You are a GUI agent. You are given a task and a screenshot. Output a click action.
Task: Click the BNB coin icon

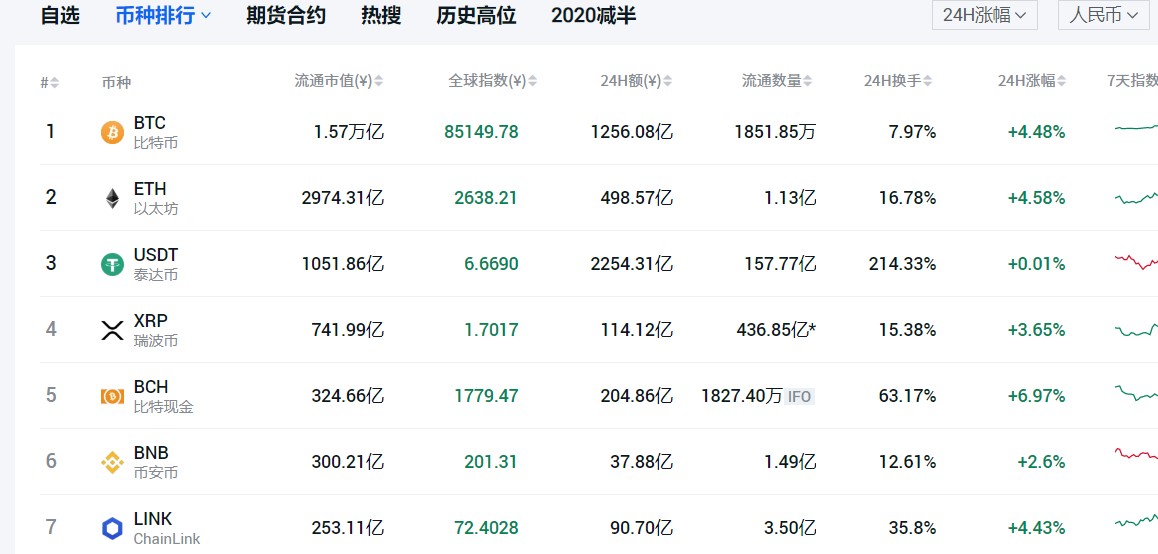112,462
